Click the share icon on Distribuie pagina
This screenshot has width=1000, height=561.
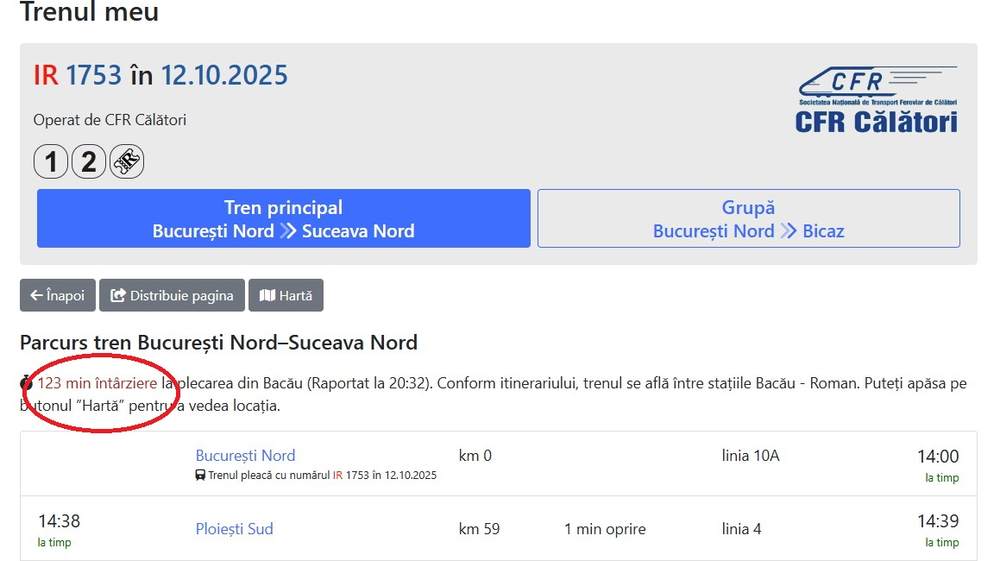pyautogui.click(x=118, y=295)
